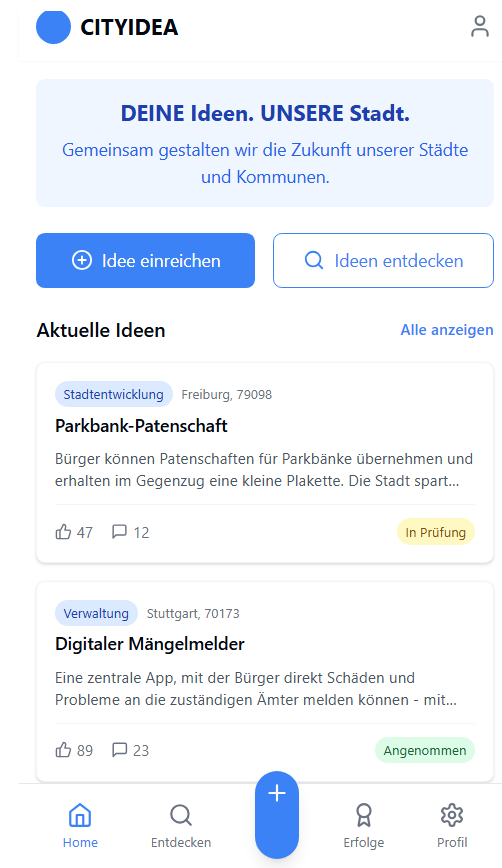Select the Verwaltung category tag
Image resolution: width=502 pixels, height=868 pixels.
(x=96, y=613)
